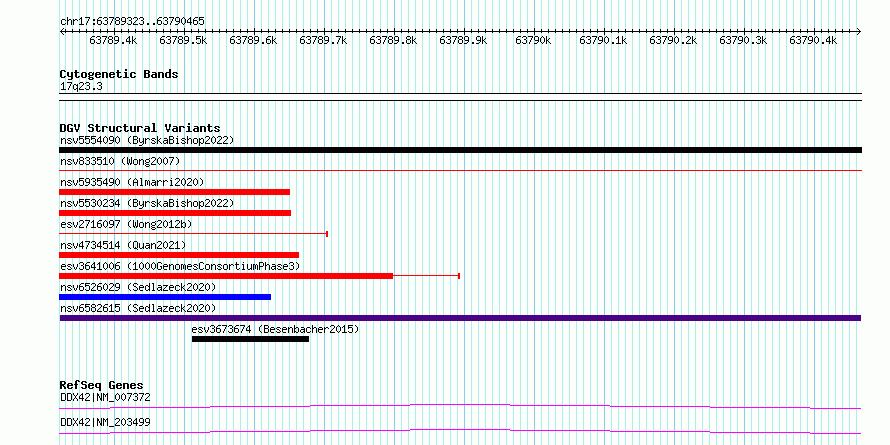Click the 63789.5k ruler tick label
The image size is (890, 445).
(183, 41)
